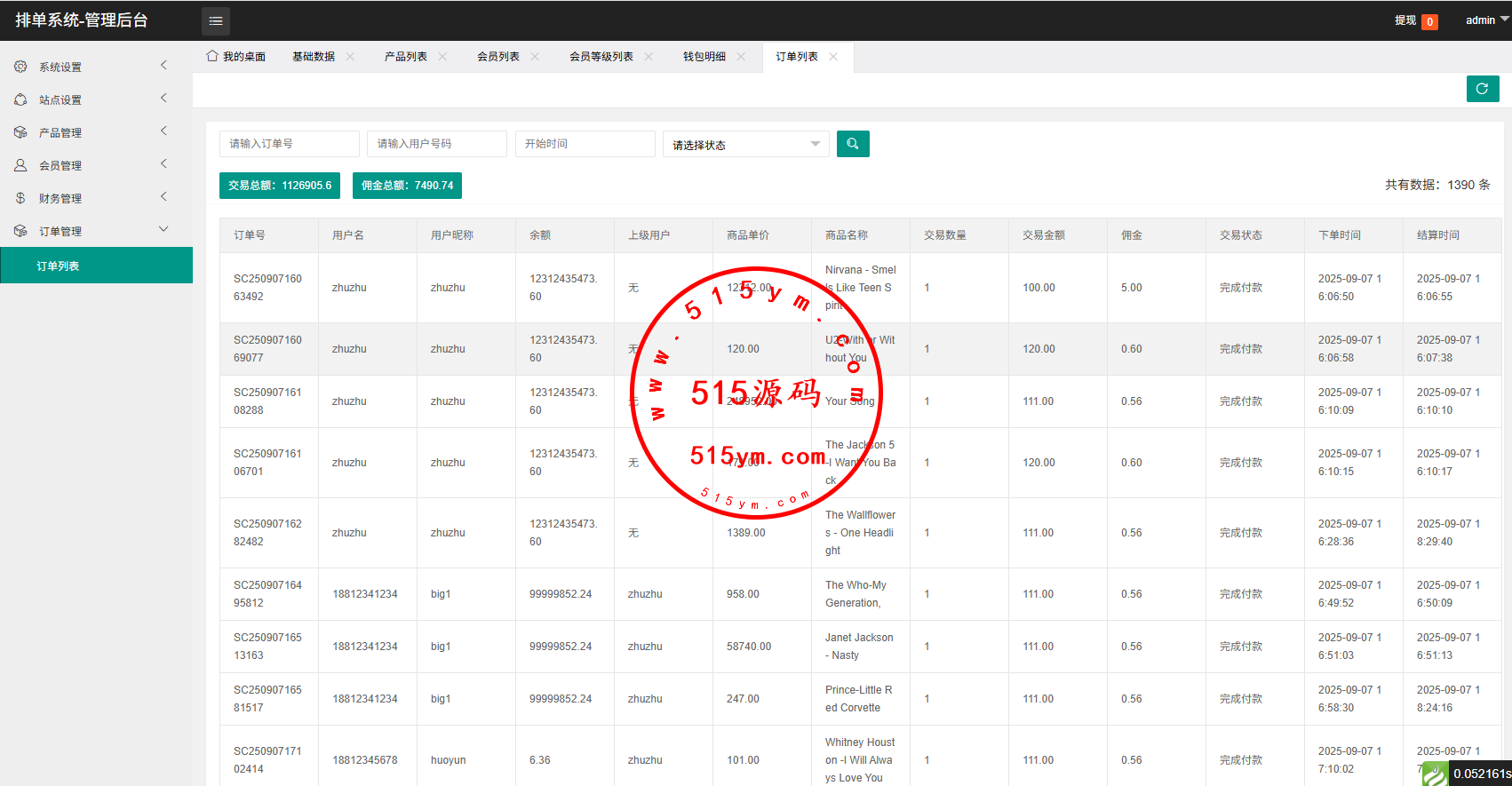The image size is (1512, 786).
Task: Click the 交易总额 total button
Action: pos(280,186)
